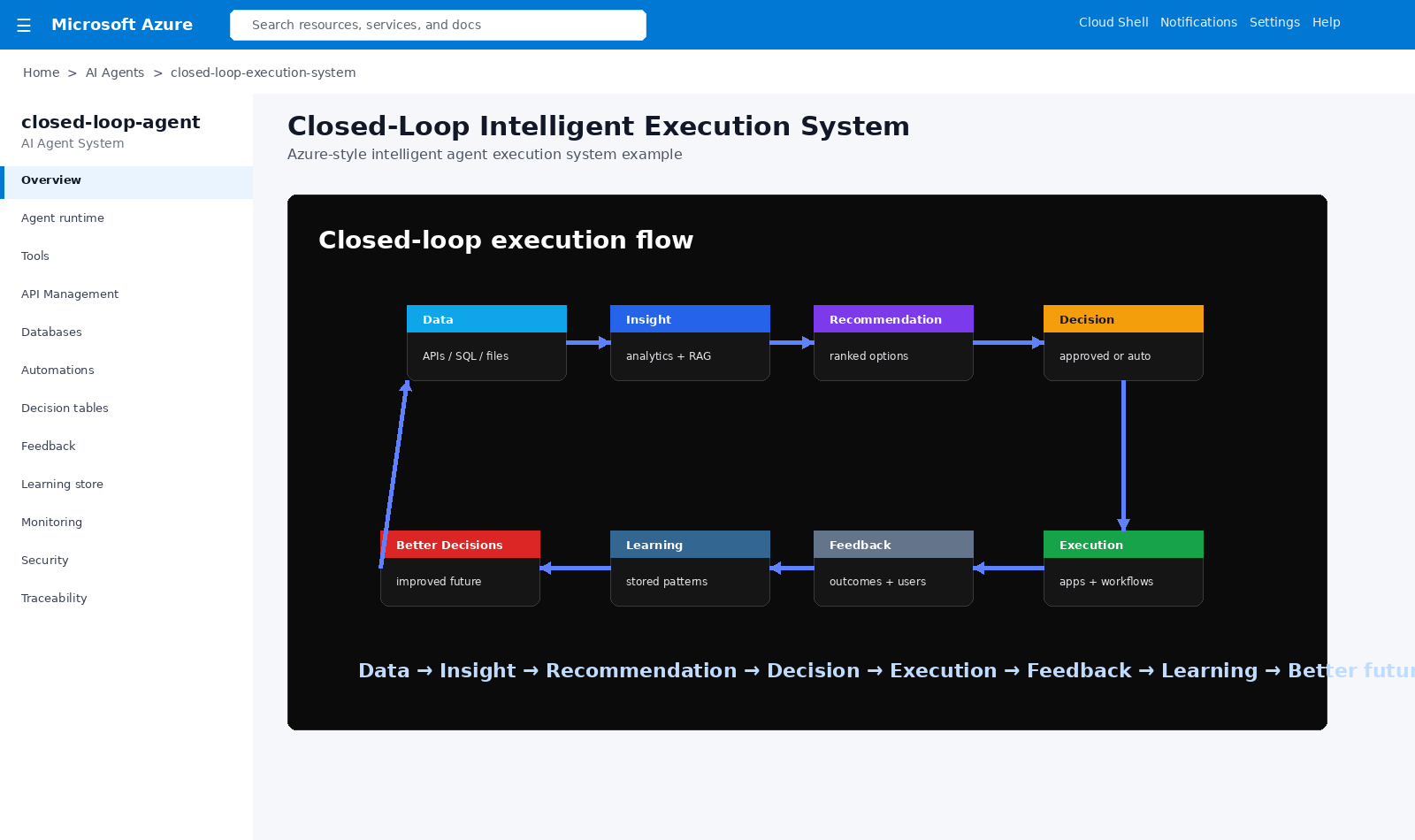
Task: Go to AI Agents breadcrumb
Action: click(x=115, y=73)
